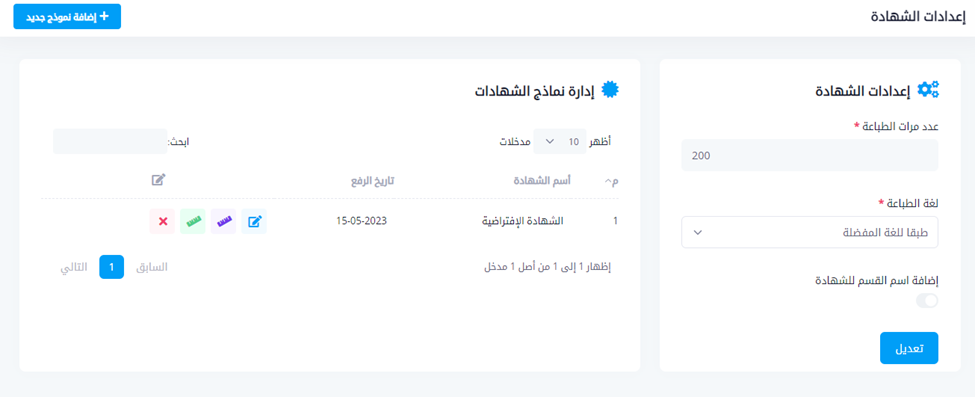
Task: Click the edit column header icon
Action: (159, 180)
